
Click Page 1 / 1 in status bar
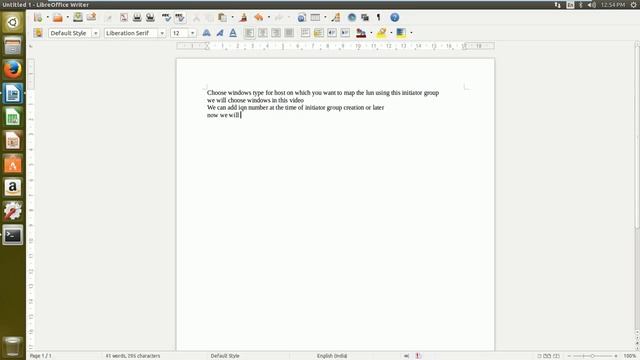pyautogui.click(x=40, y=356)
